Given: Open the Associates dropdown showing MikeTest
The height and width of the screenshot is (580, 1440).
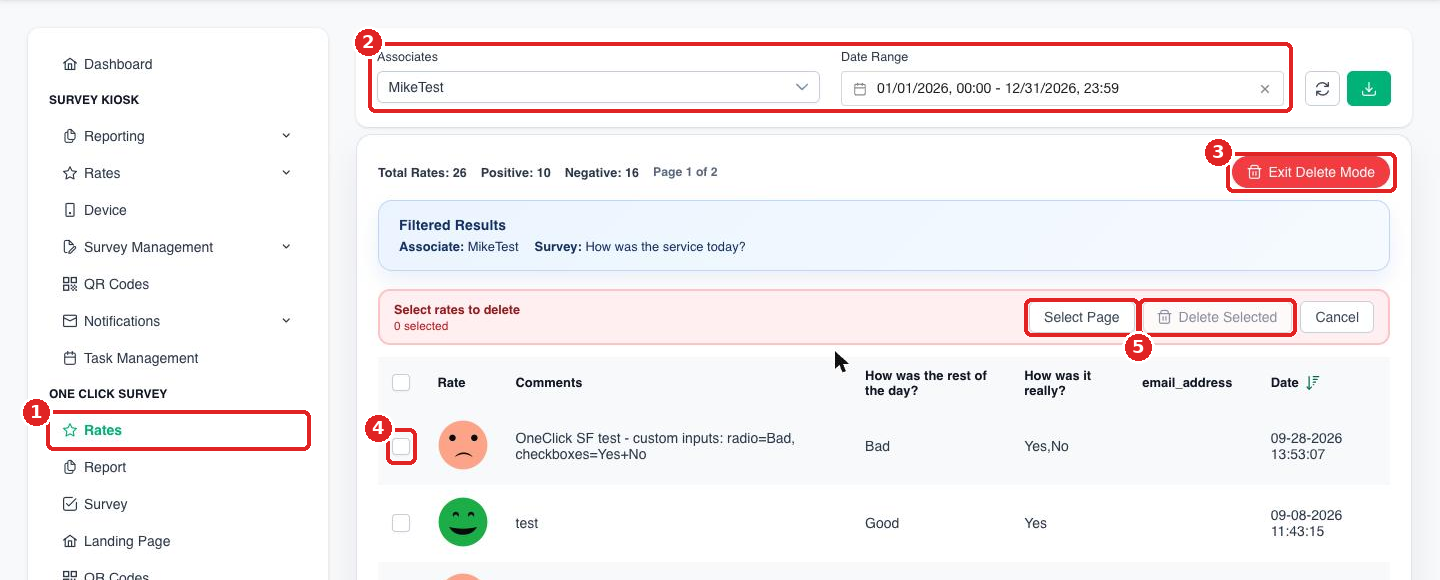Looking at the screenshot, I should point(598,87).
